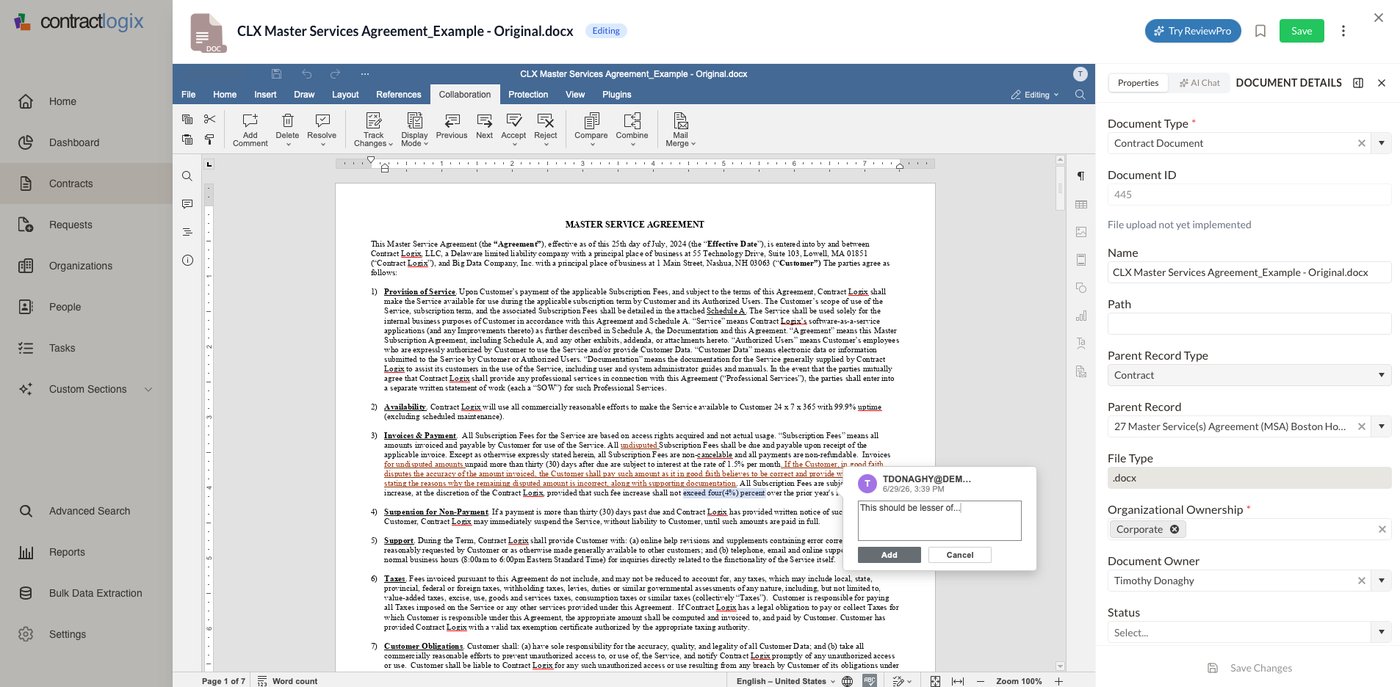Clear the Document Type selection
Image resolution: width=1400 pixels, height=687 pixels.
tap(1361, 143)
